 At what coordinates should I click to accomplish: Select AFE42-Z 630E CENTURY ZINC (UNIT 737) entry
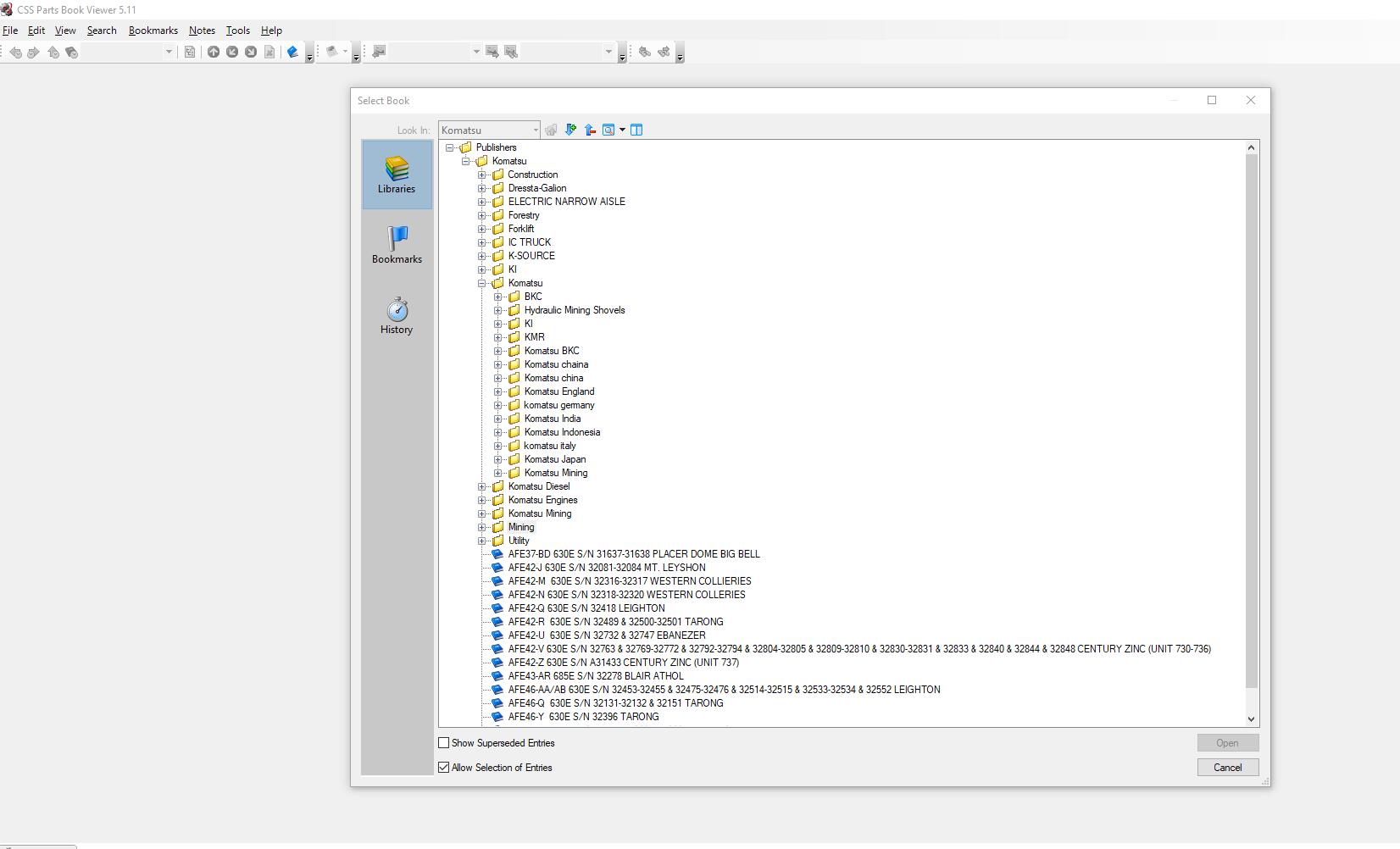[623, 663]
